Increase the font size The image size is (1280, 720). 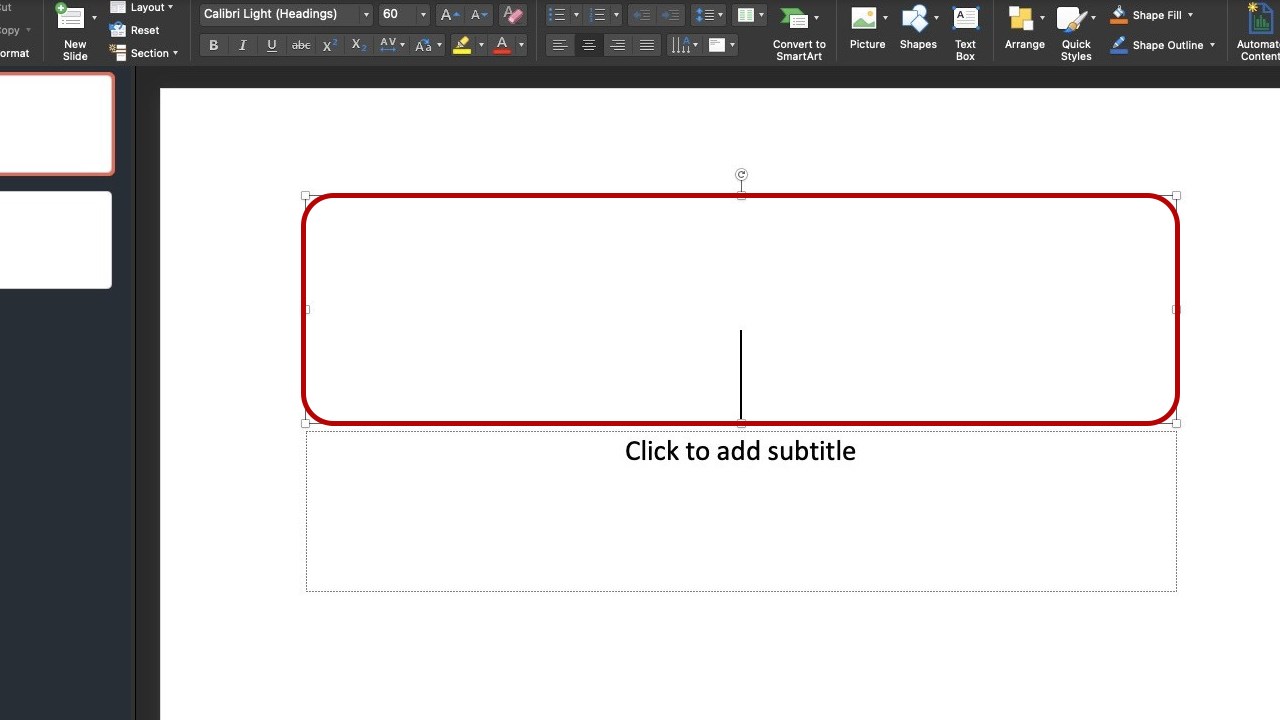tap(450, 15)
